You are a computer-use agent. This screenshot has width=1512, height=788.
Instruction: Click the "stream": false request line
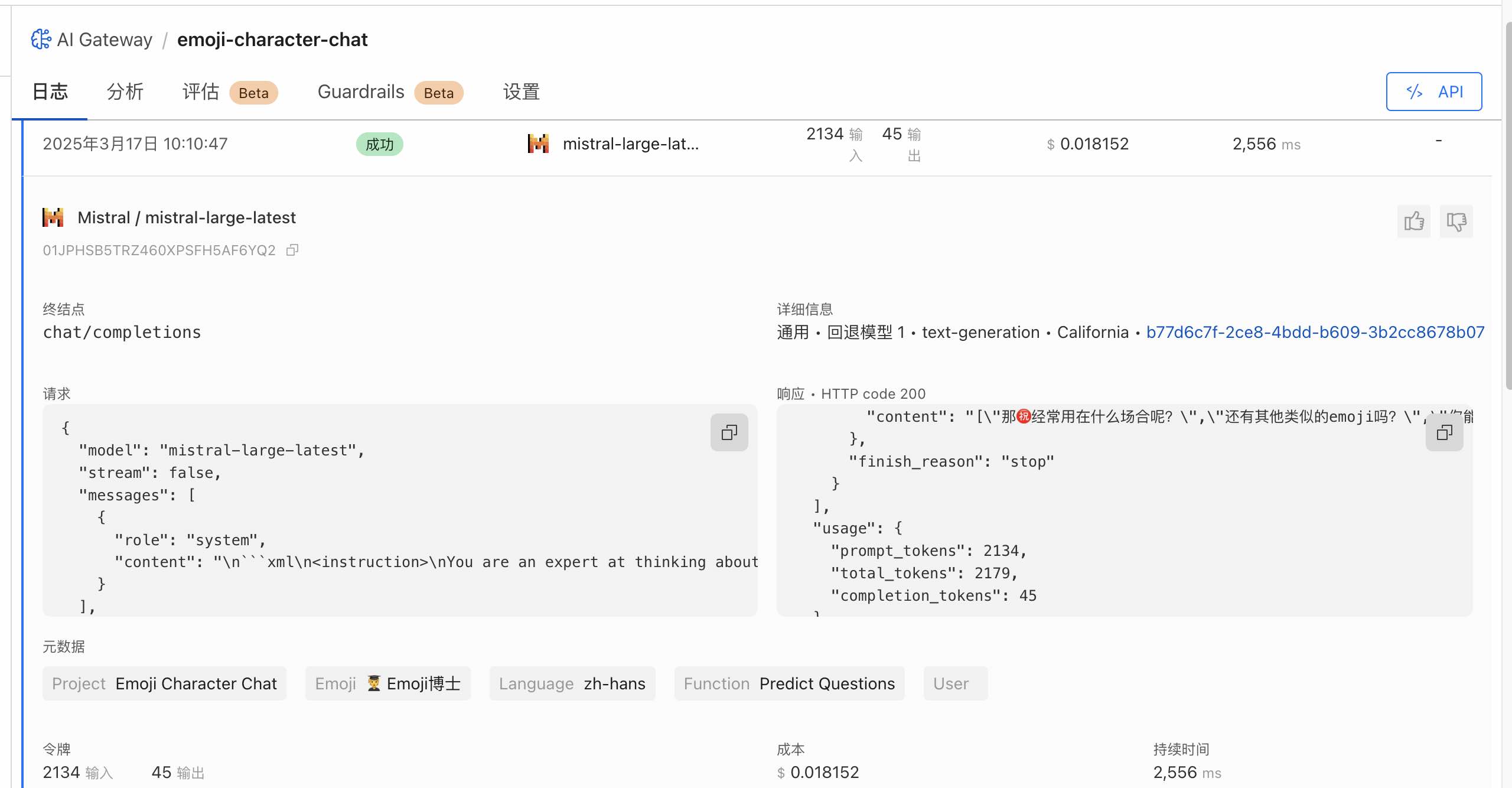(x=150, y=473)
